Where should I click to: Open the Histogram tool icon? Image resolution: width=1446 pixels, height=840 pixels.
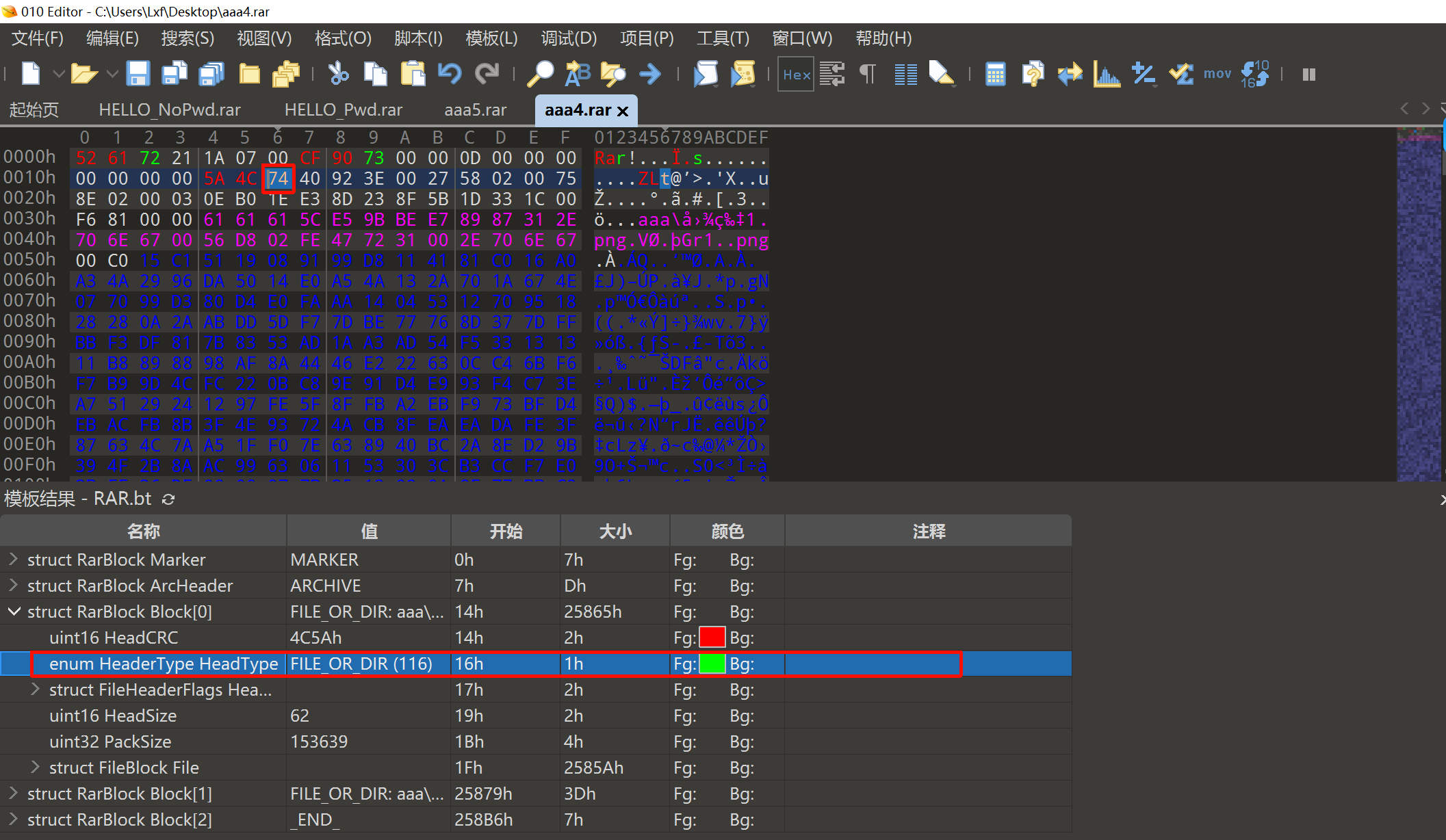[1106, 74]
